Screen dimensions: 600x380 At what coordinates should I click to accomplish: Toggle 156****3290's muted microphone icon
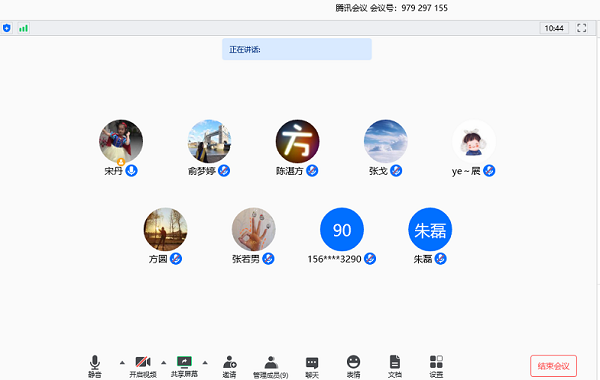[x=370, y=259]
